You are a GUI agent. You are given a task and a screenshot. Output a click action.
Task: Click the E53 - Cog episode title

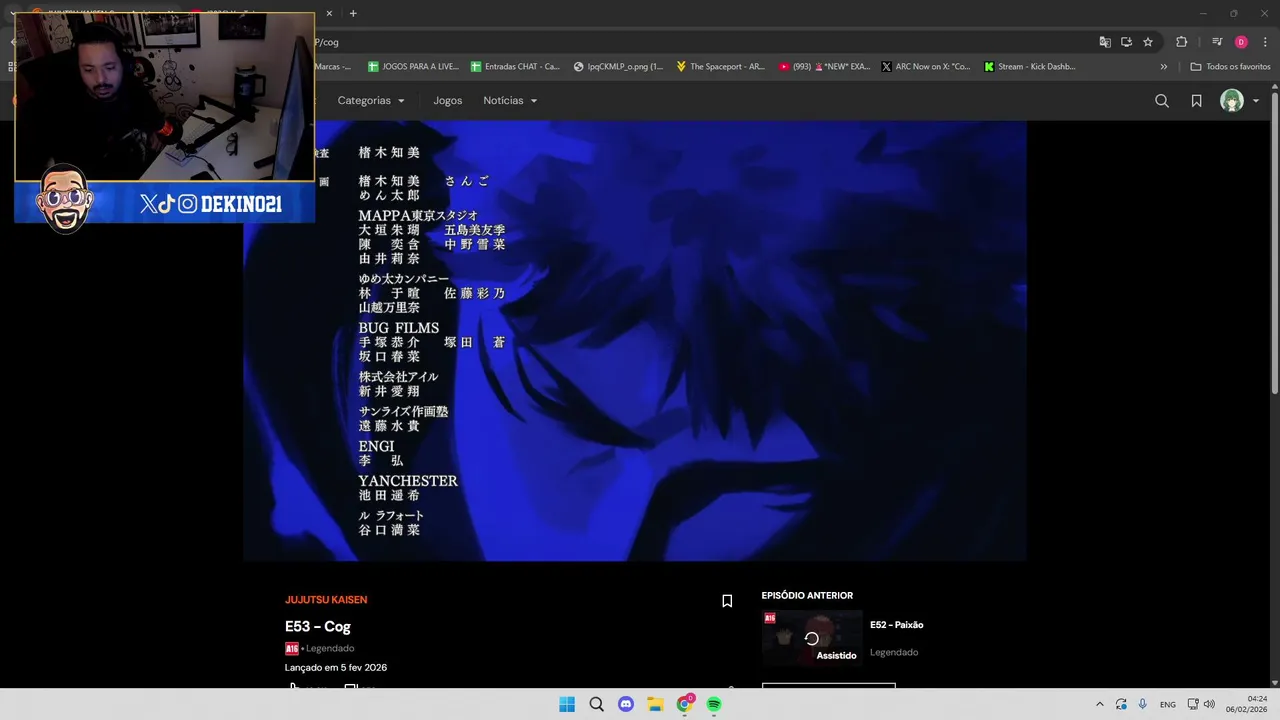pos(318,626)
